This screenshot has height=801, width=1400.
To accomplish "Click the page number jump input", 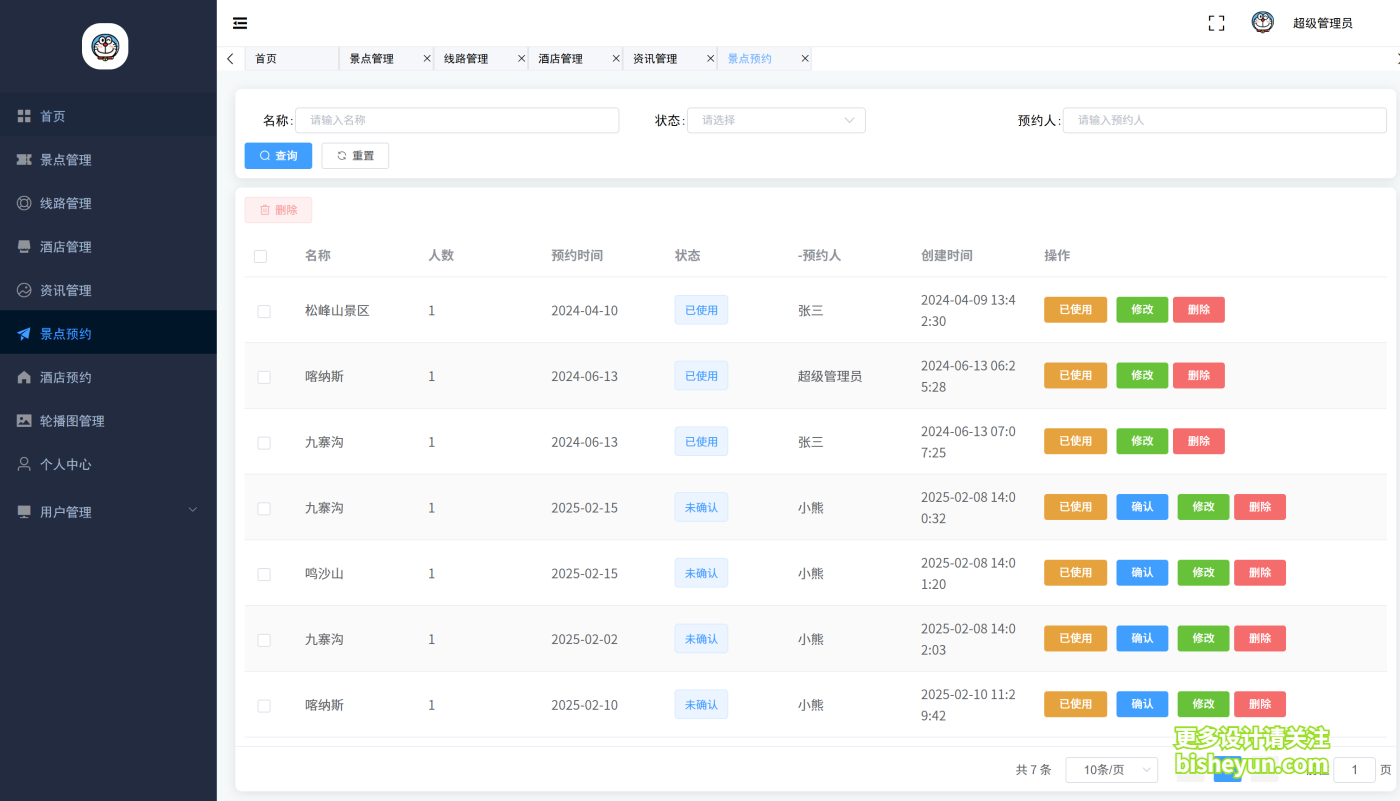I will 1355,769.
